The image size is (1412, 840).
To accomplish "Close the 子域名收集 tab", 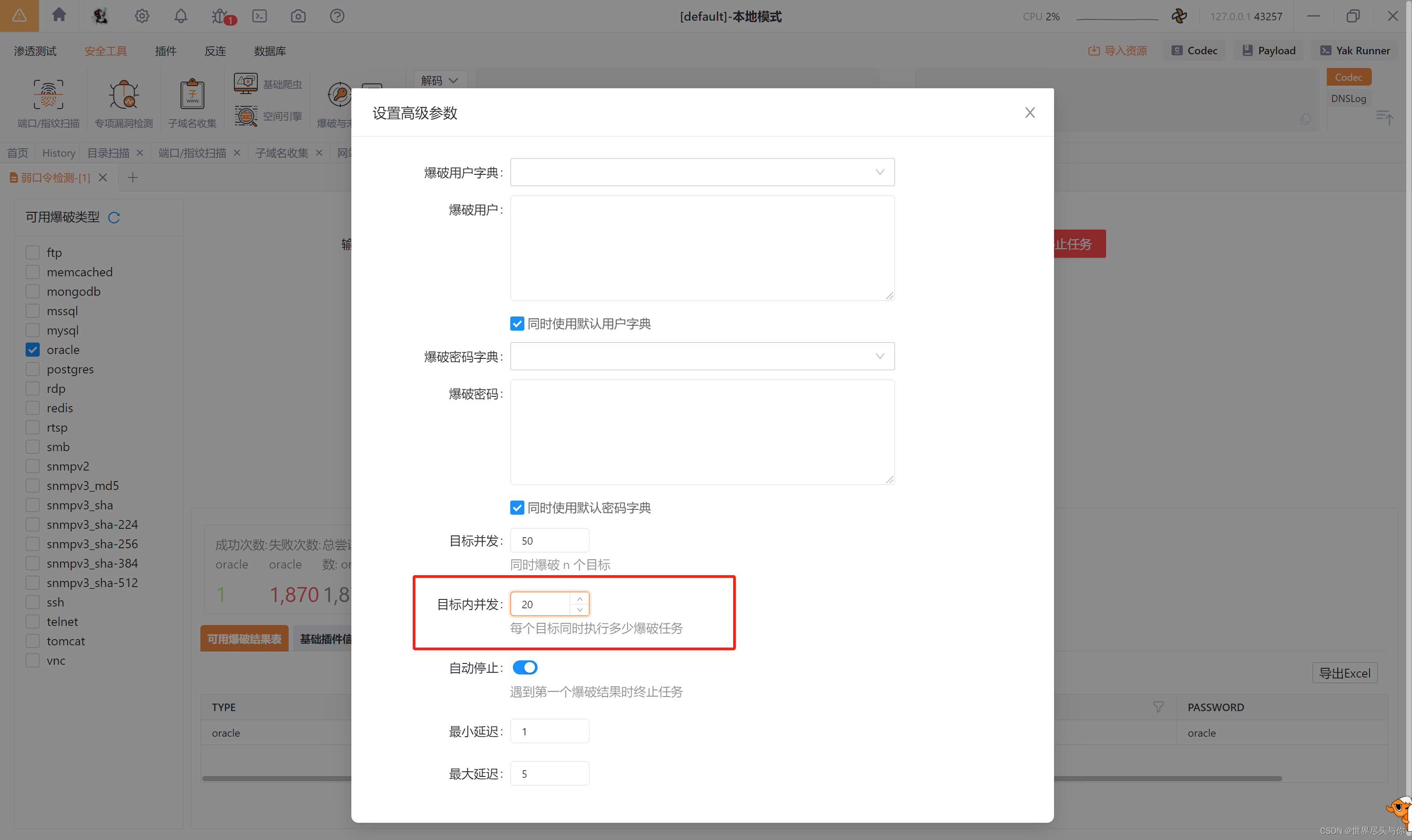I will coord(319,153).
